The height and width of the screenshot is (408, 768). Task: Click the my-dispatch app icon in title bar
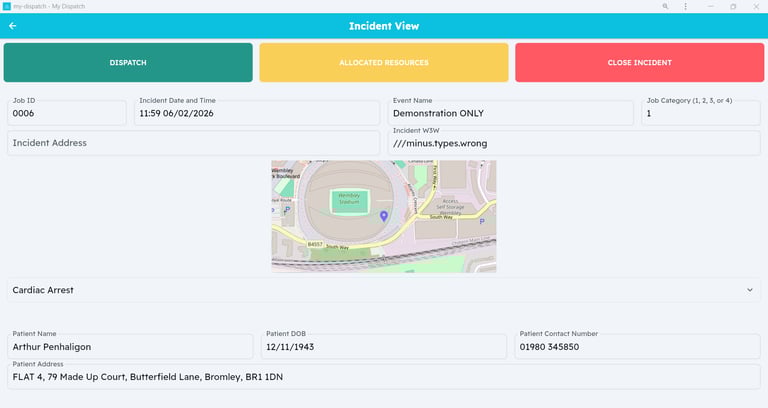6,6
